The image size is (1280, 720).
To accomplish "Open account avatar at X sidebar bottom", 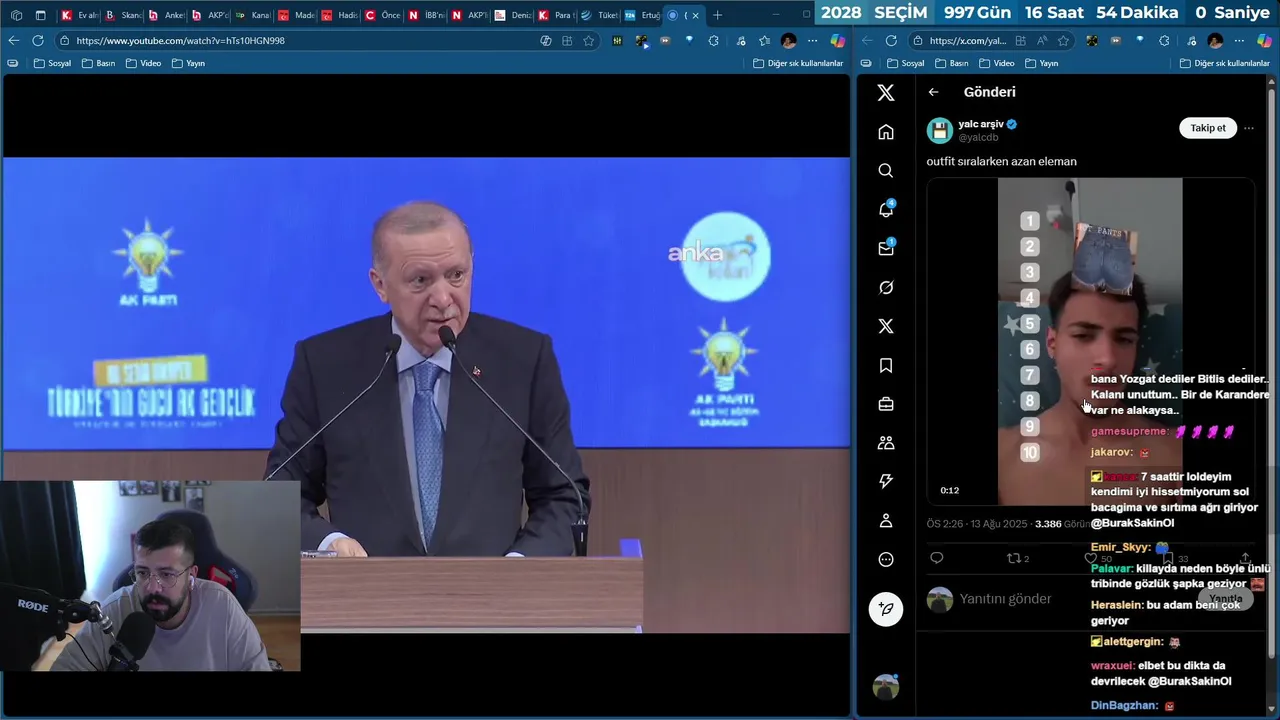I will 885,687.
